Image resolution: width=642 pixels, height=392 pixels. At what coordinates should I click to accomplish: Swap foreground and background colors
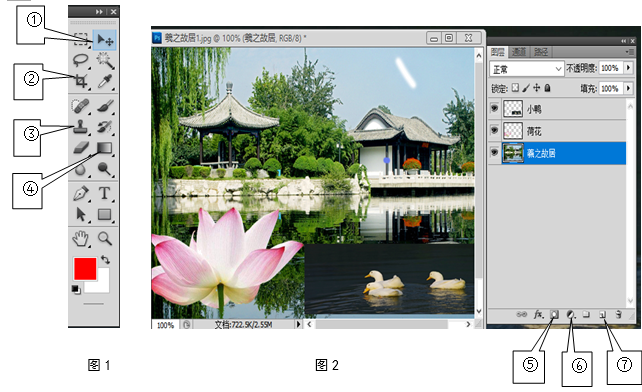106,260
